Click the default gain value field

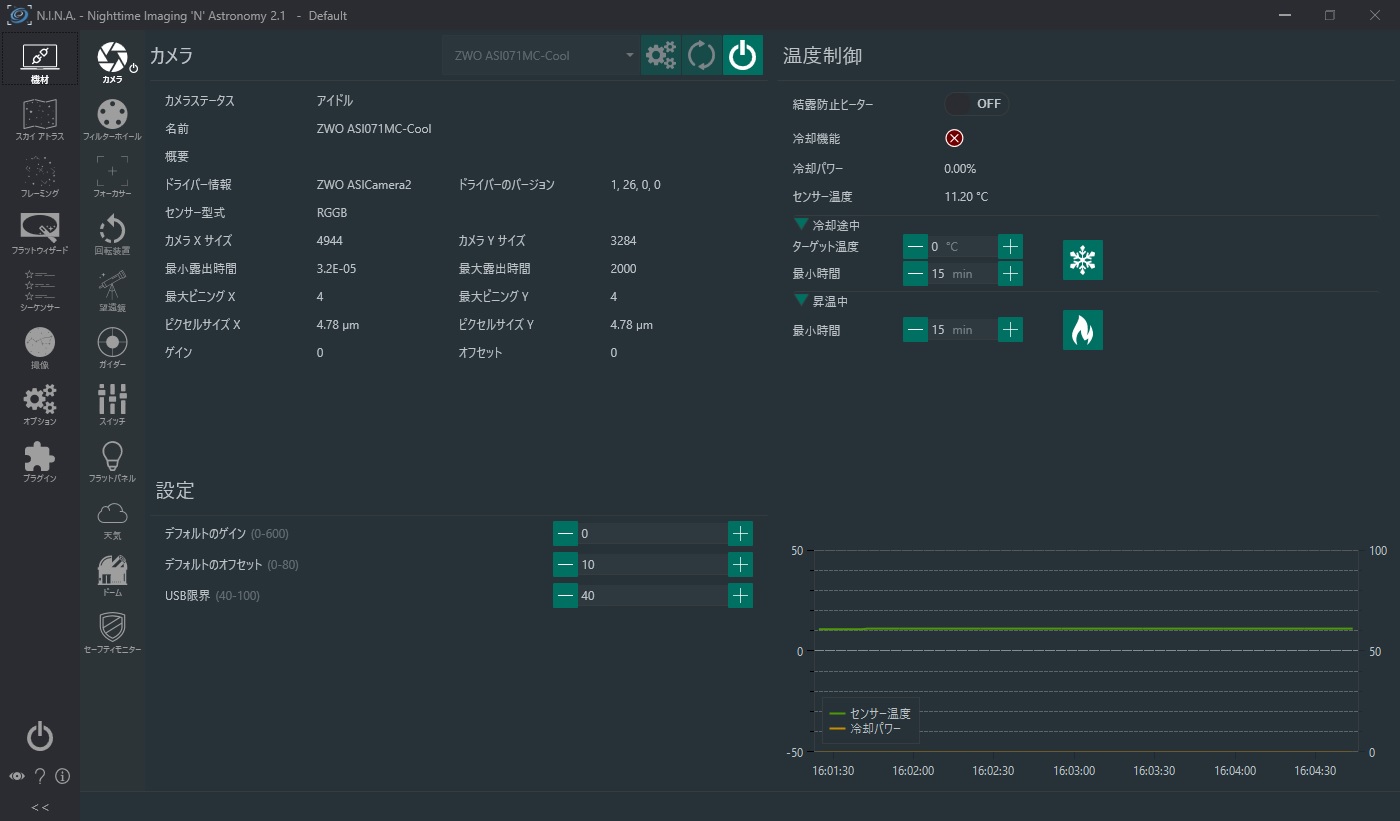coord(653,534)
